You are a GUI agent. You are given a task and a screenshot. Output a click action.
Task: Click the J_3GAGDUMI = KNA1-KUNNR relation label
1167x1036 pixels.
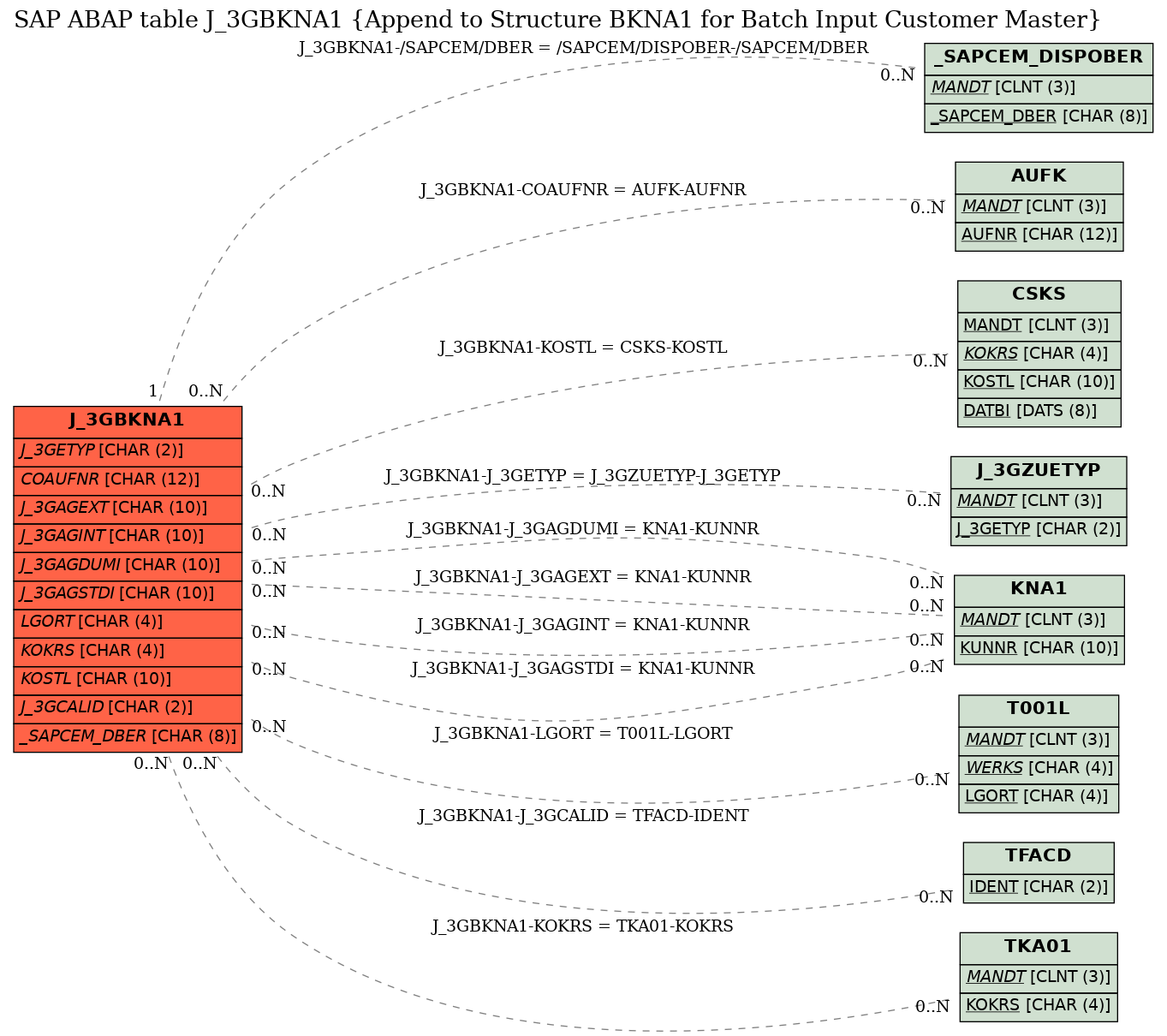[x=583, y=529]
